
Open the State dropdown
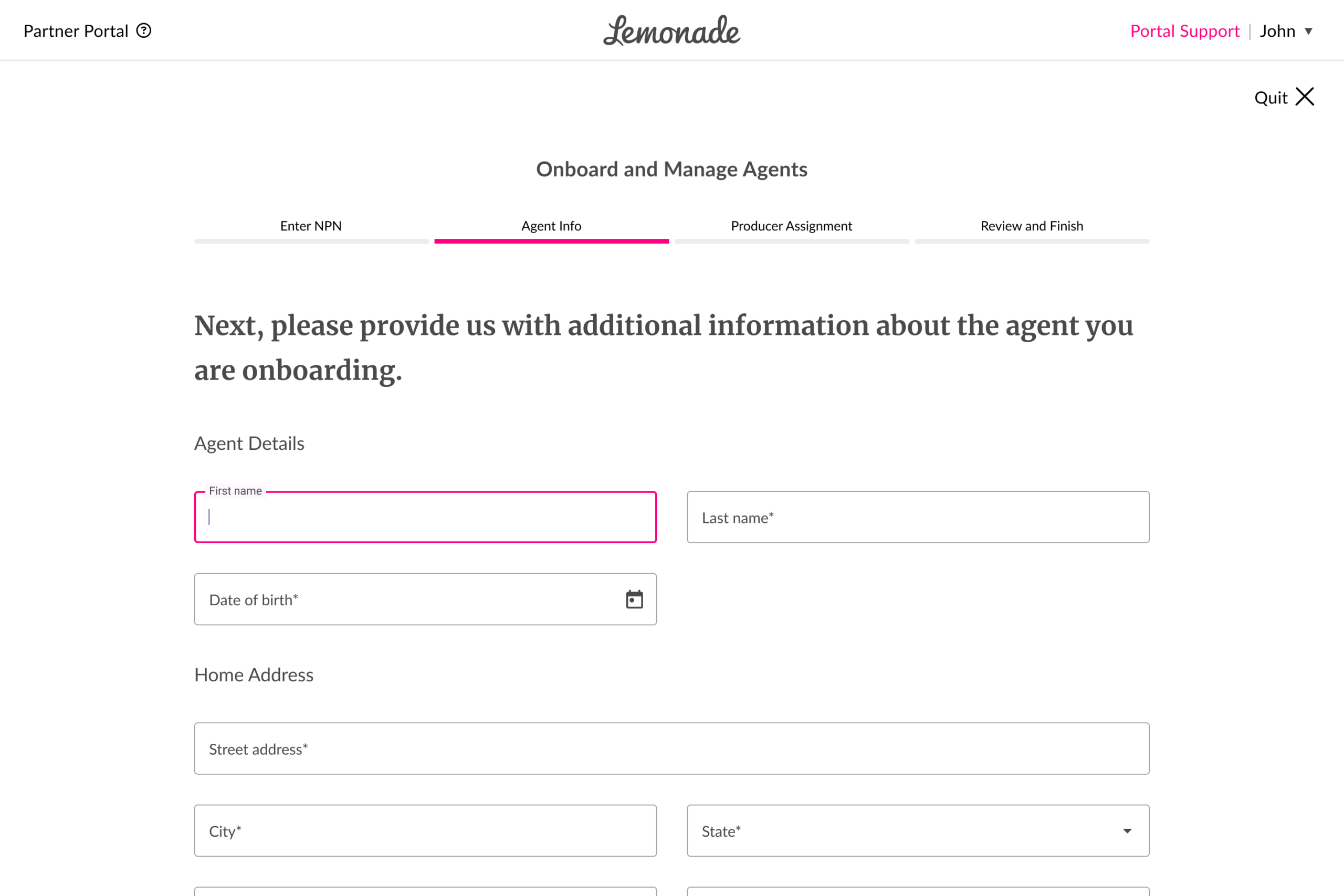(x=918, y=830)
